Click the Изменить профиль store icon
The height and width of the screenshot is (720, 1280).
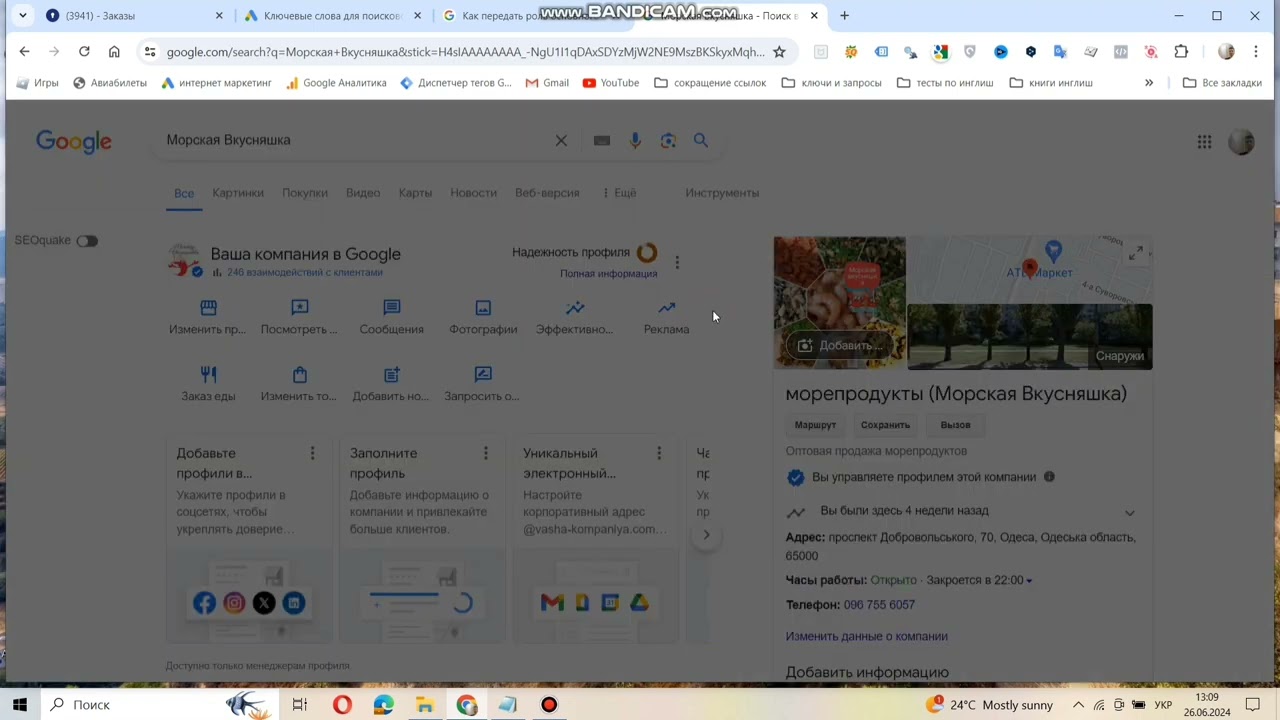208,308
